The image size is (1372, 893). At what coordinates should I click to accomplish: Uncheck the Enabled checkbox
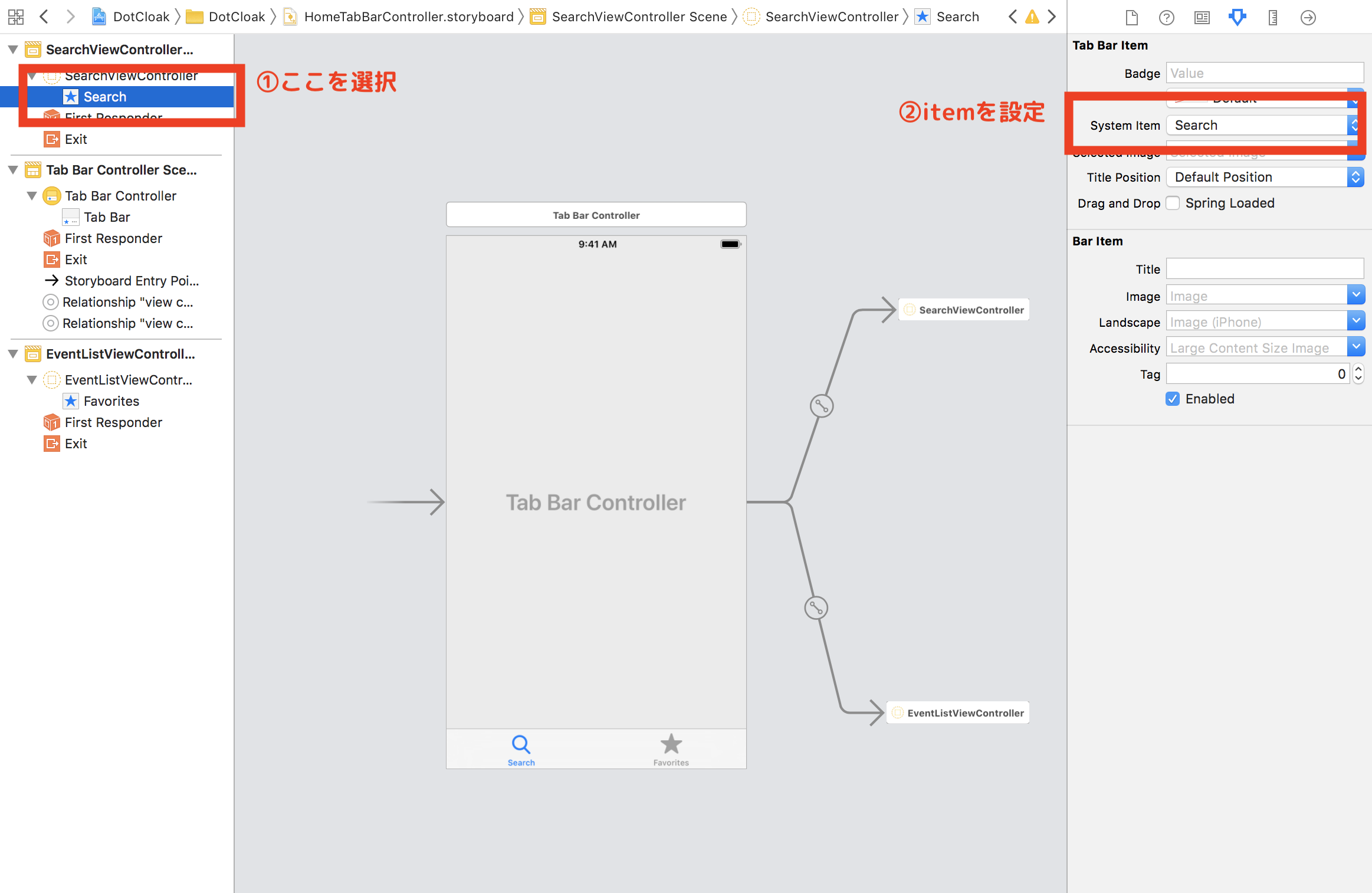click(x=1173, y=399)
